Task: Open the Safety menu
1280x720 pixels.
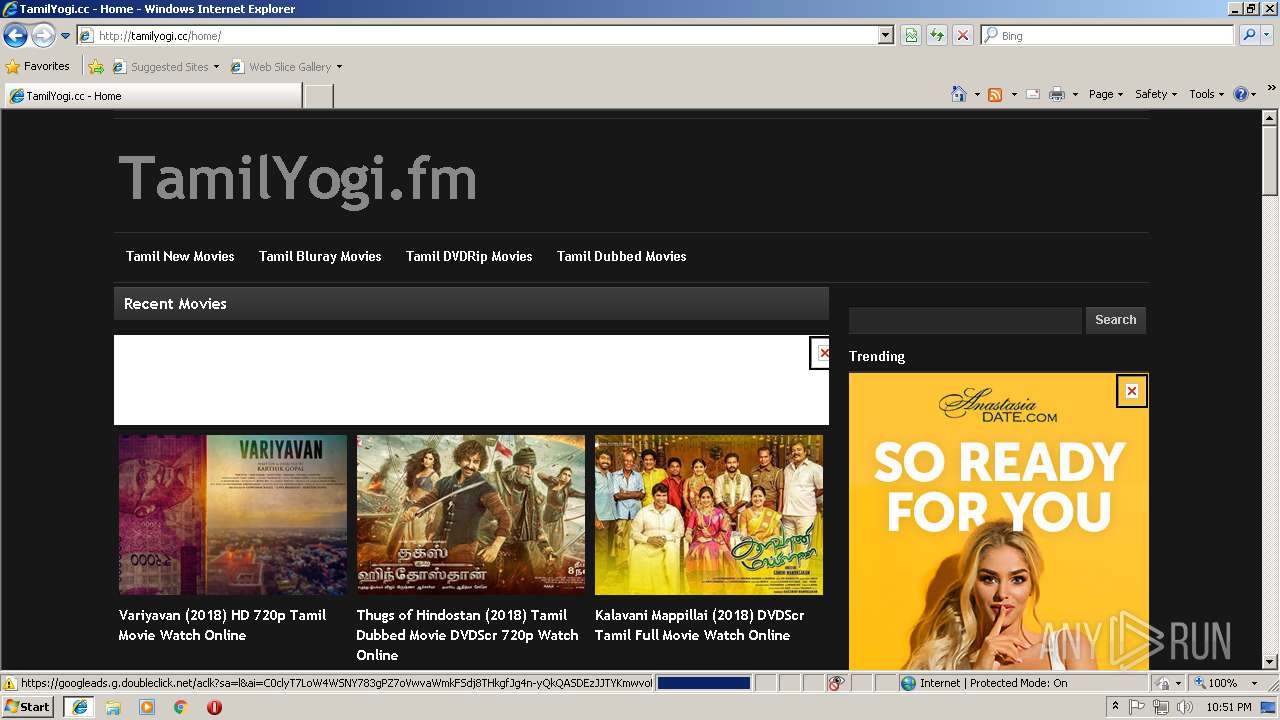Action: [x=1156, y=94]
